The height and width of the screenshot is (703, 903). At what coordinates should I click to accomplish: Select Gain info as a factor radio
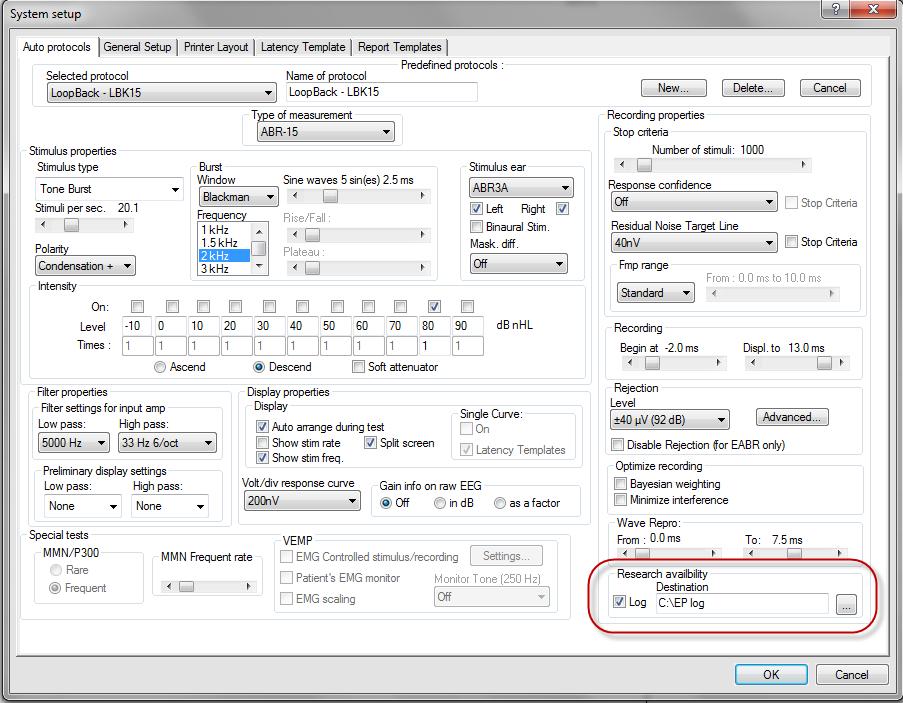coord(500,503)
